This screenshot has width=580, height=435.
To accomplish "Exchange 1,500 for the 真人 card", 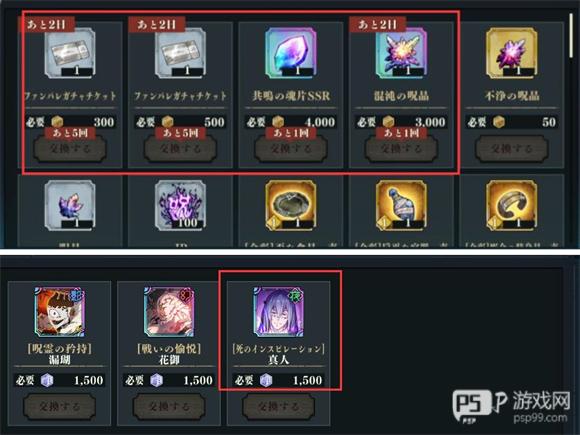I will 279,407.
